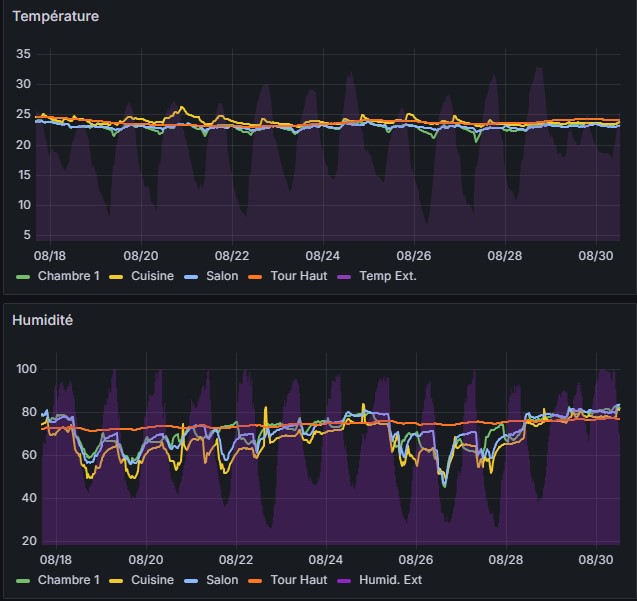Open the Humidité panel title menu

44,321
